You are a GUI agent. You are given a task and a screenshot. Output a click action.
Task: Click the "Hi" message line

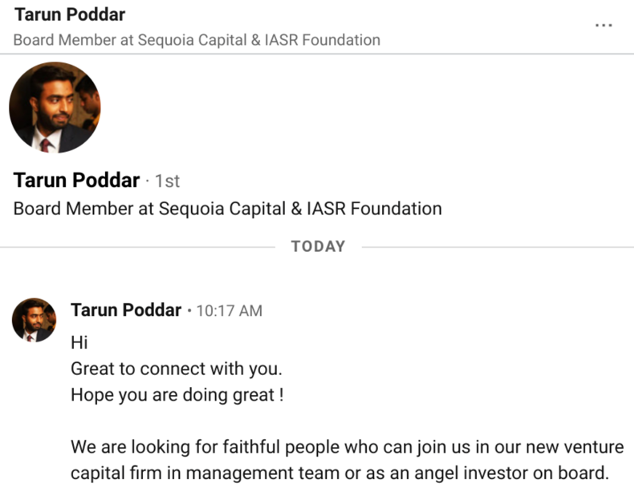click(x=79, y=342)
